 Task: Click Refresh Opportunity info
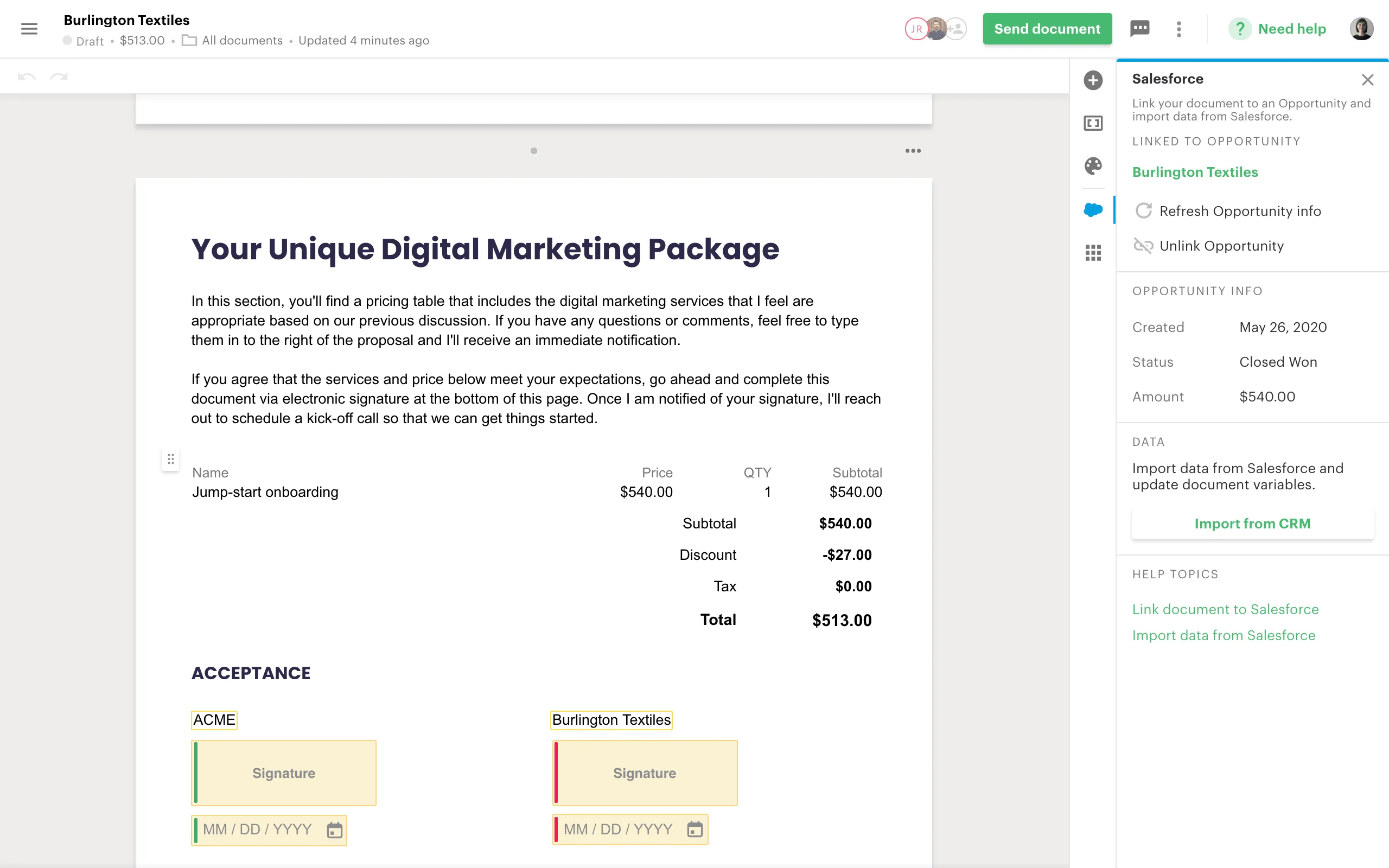(1228, 210)
